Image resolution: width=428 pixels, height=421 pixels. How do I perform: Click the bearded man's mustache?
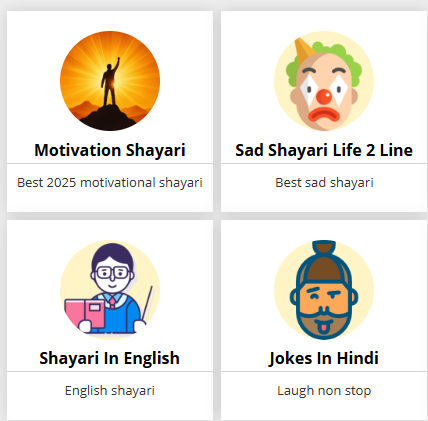(x=324, y=312)
